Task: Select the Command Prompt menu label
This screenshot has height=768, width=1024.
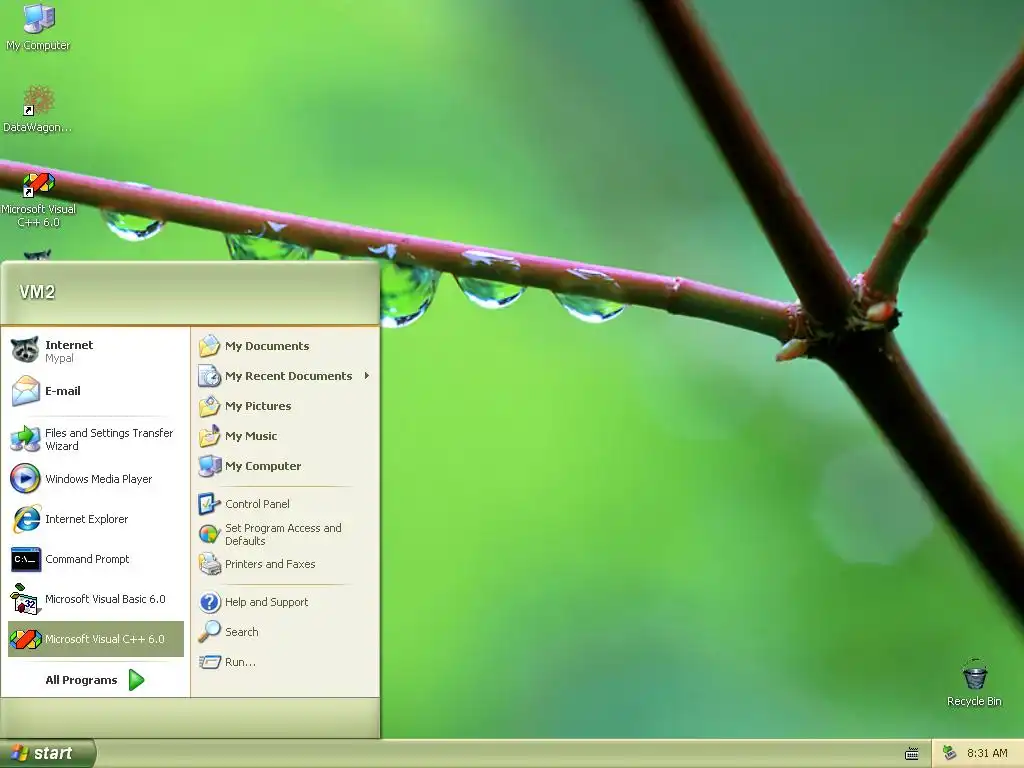Action: (x=88, y=559)
